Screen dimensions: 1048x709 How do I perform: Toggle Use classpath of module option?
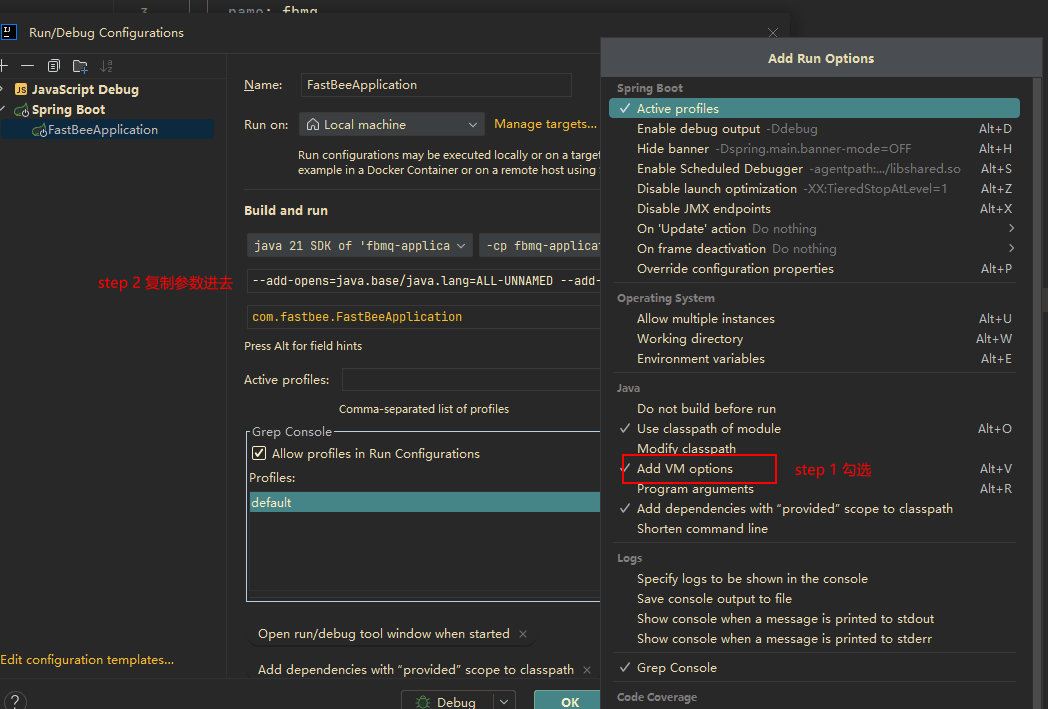814,428
